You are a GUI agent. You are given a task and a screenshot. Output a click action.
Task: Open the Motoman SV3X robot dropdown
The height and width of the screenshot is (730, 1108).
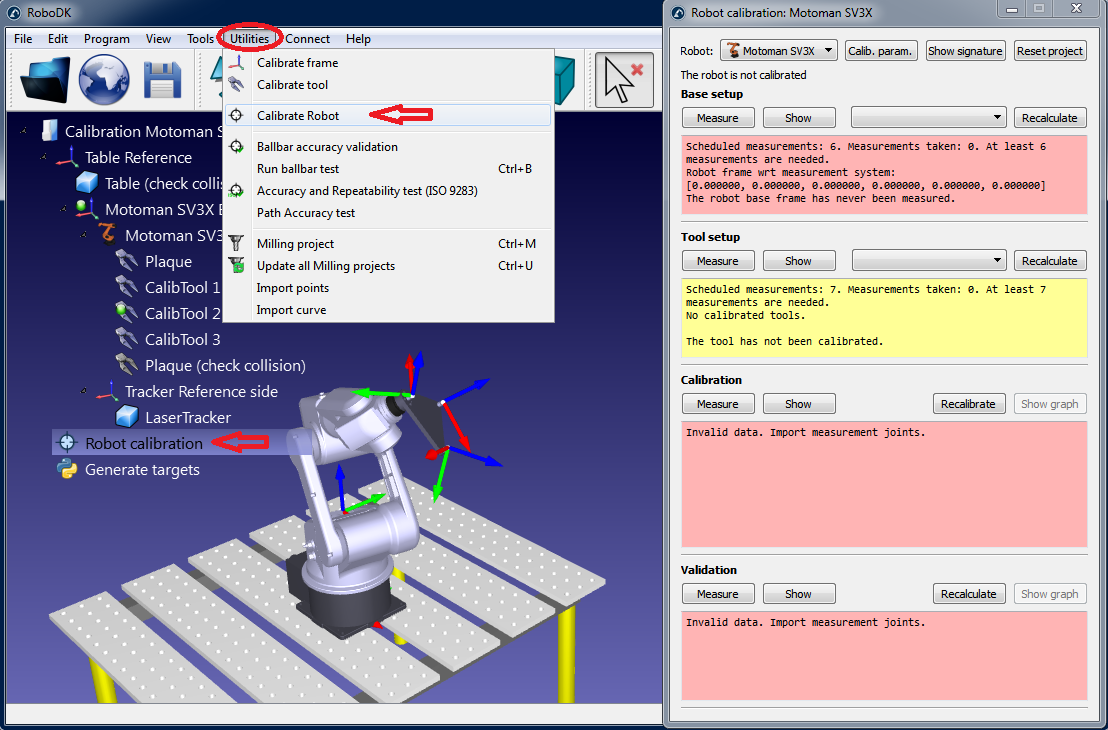[x=778, y=50]
